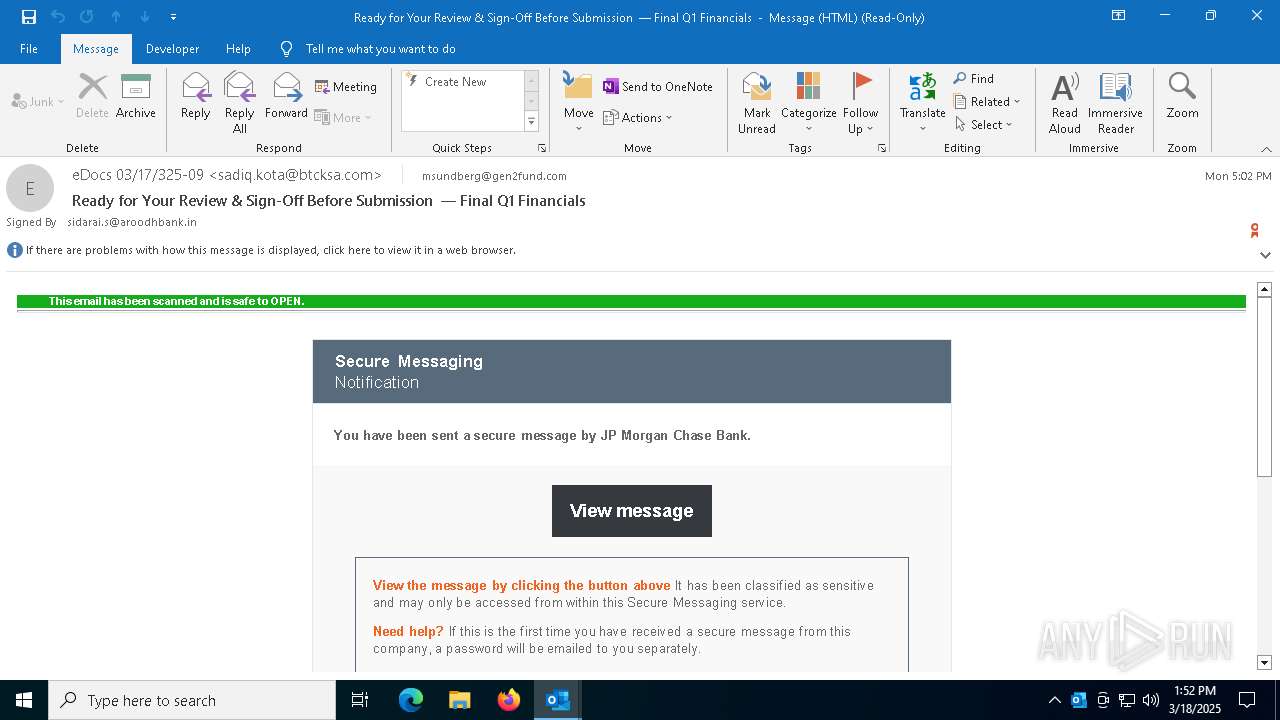Reply to the sender
The height and width of the screenshot is (720, 1280).
(195, 96)
